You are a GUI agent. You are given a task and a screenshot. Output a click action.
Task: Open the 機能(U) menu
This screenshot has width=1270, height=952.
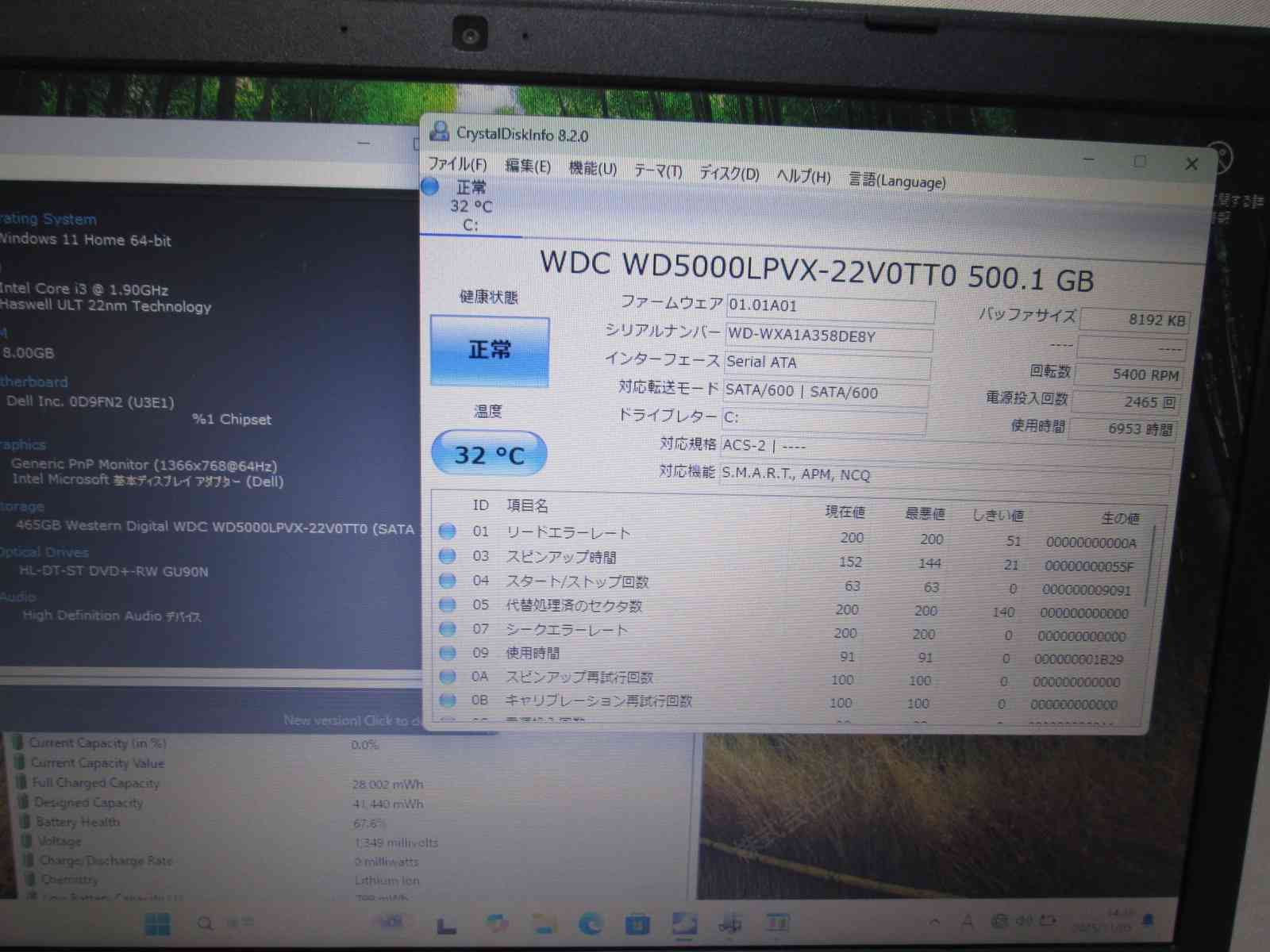[x=592, y=168]
